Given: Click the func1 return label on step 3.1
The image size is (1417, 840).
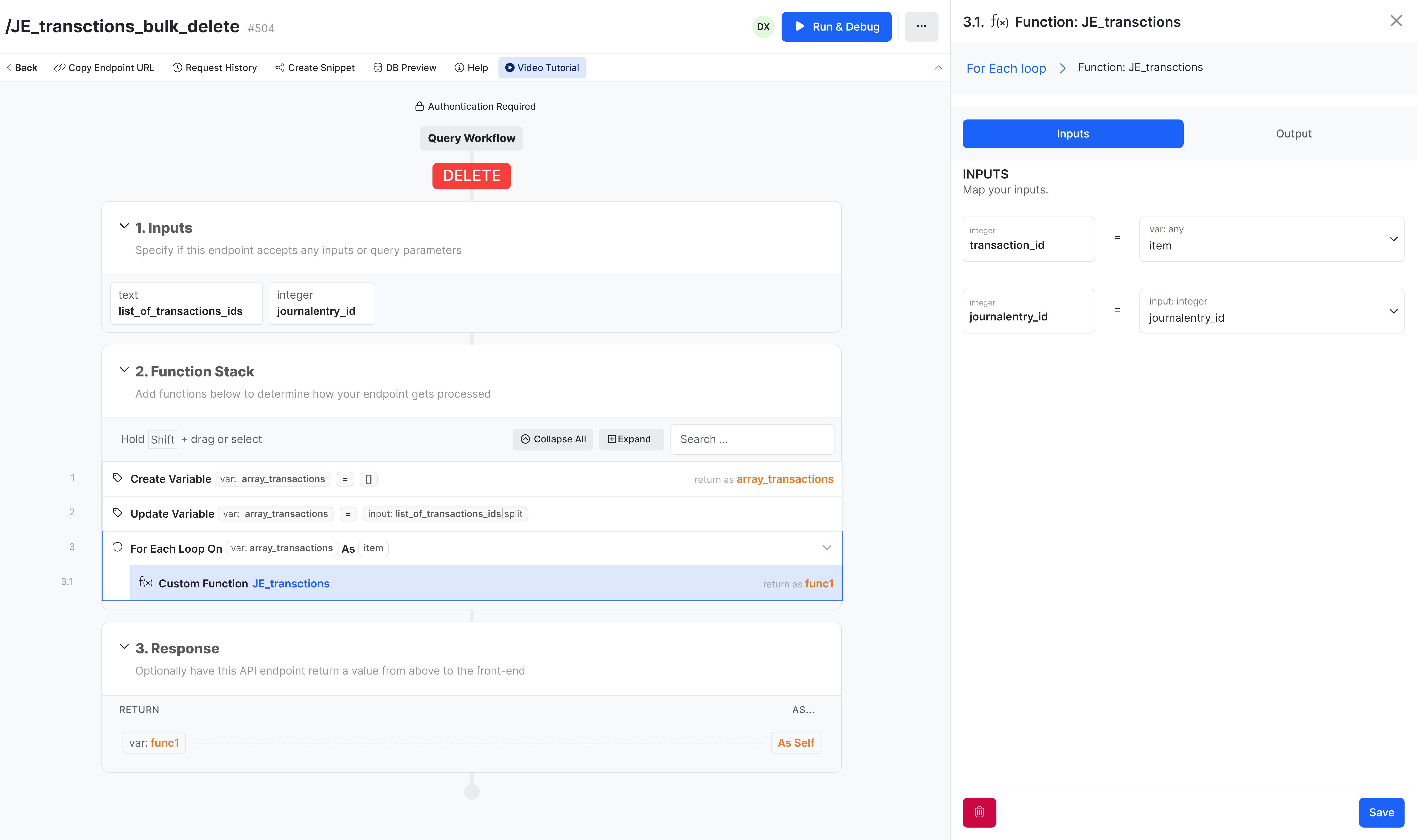Looking at the screenshot, I should click(x=819, y=584).
